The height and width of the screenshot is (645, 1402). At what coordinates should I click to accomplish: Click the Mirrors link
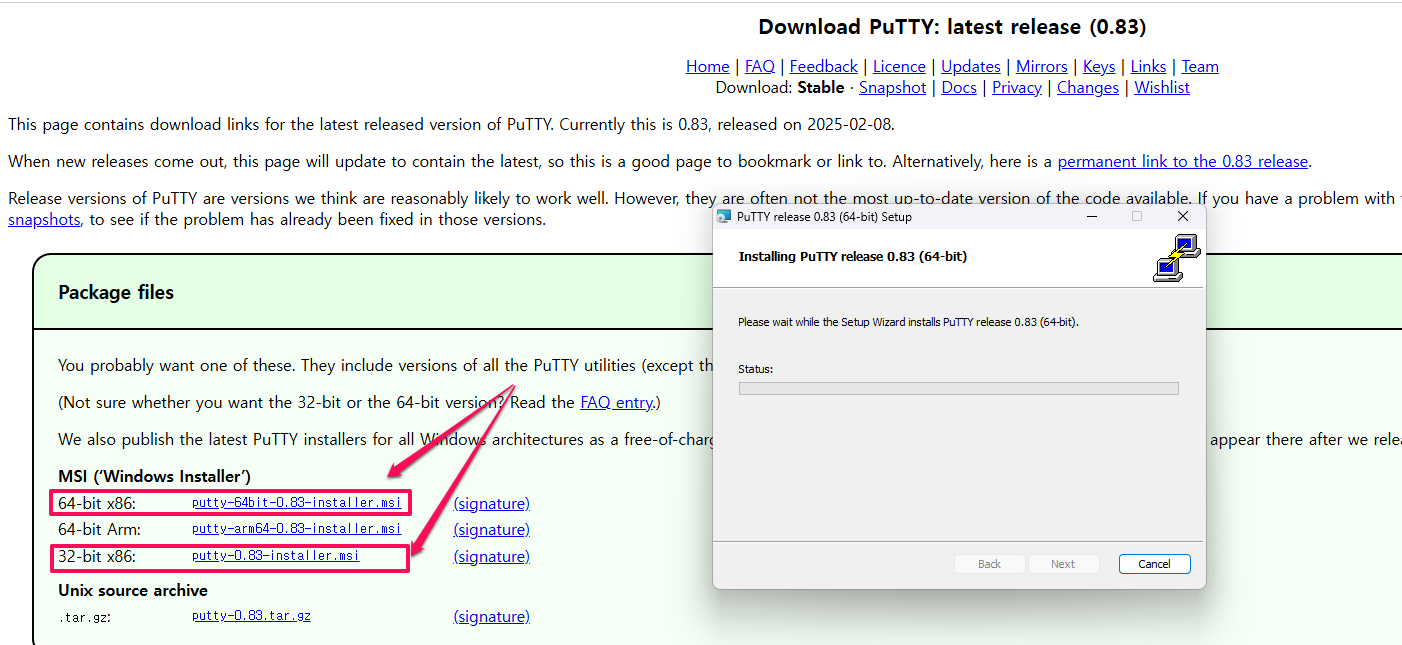[1041, 66]
